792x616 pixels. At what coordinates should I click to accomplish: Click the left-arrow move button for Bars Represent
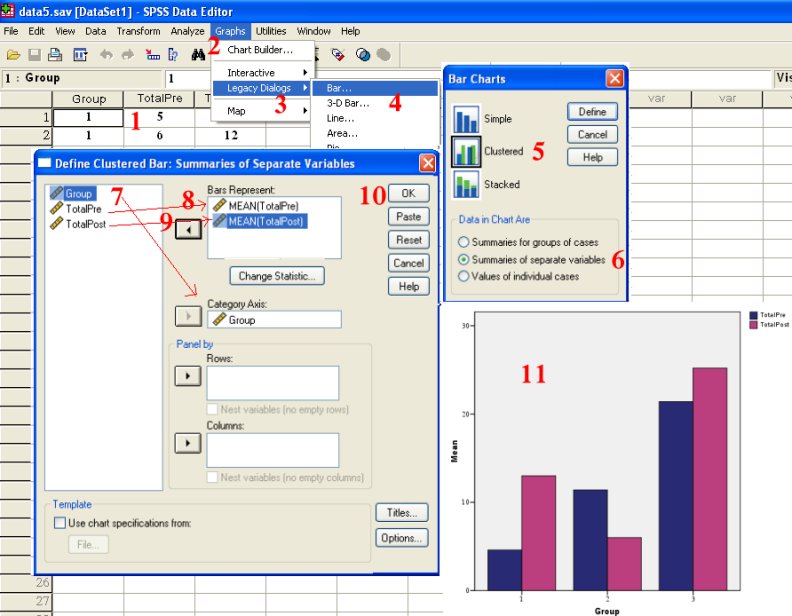pos(188,230)
